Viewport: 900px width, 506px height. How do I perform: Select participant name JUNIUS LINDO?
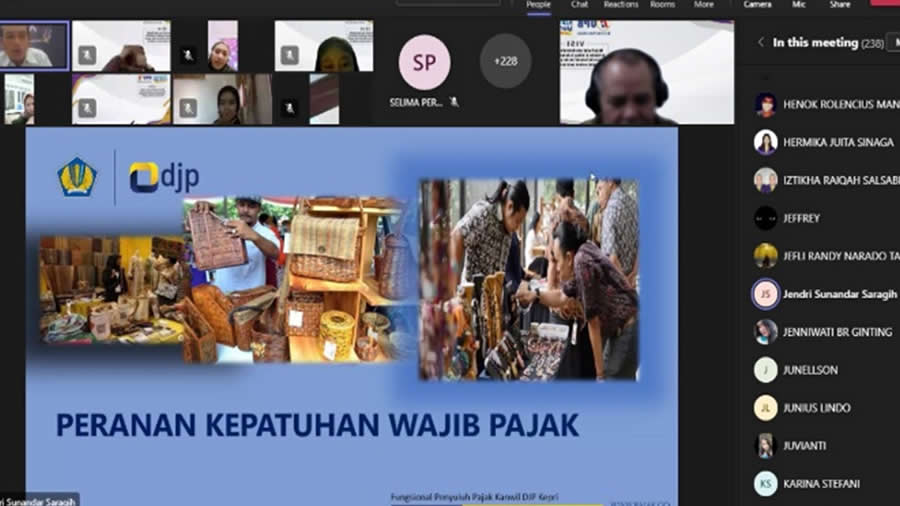817,408
